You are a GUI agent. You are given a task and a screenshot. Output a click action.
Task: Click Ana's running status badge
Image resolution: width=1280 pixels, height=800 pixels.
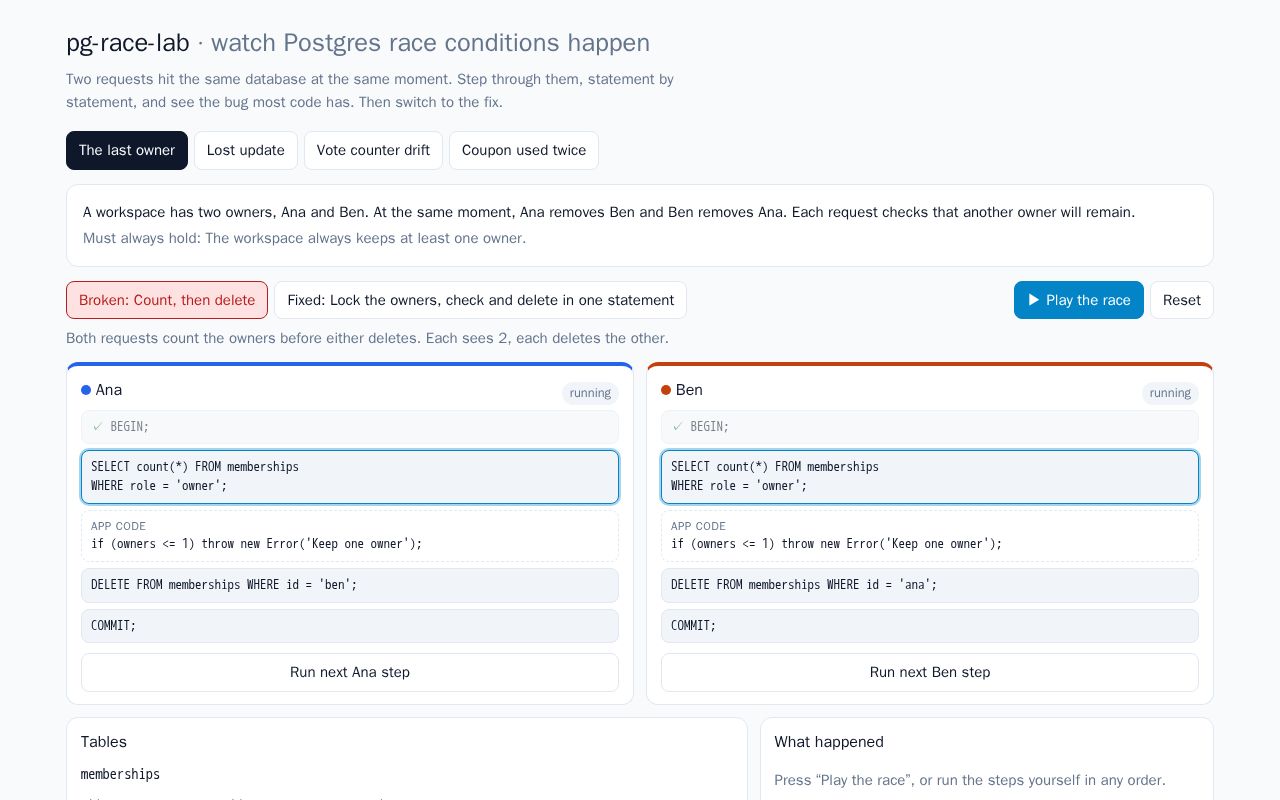(590, 393)
